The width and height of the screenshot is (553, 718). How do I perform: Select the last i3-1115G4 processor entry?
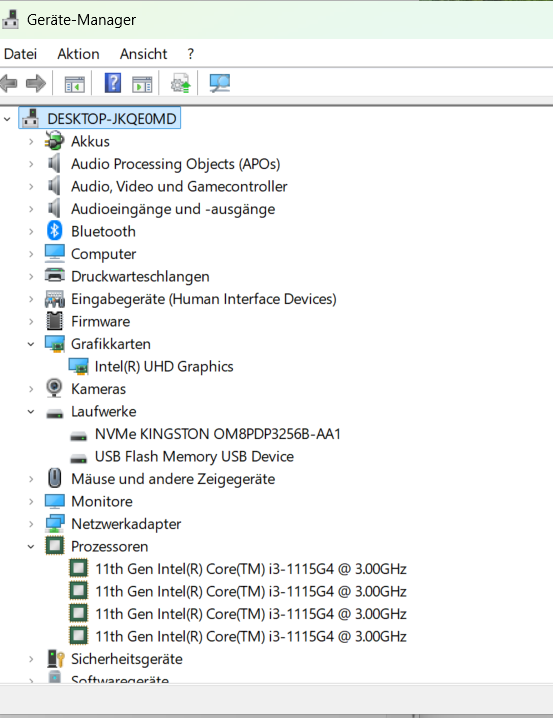(251, 636)
